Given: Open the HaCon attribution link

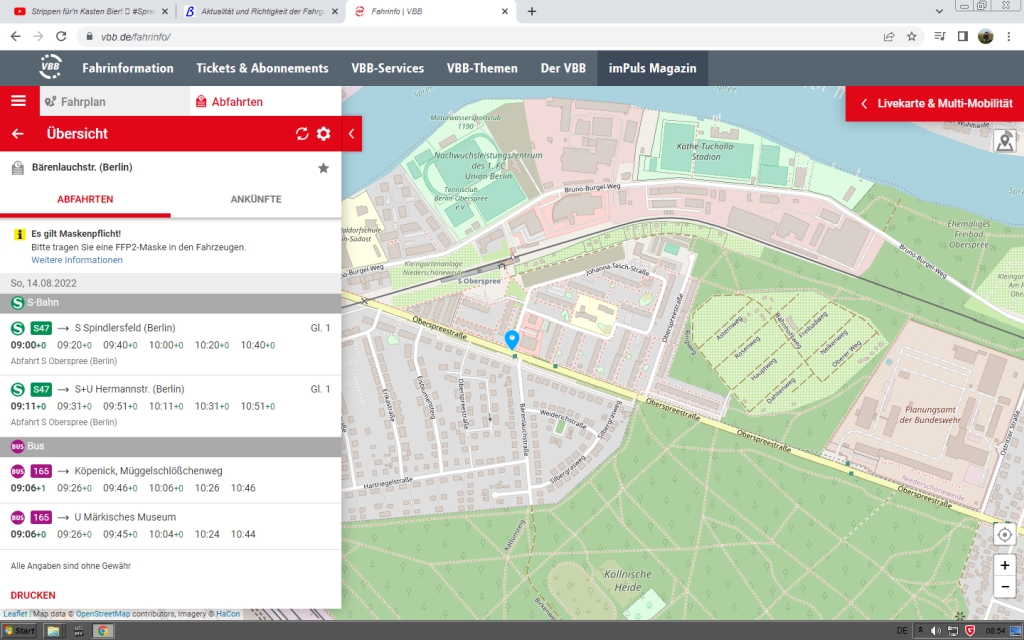Looking at the screenshot, I should click(228, 614).
